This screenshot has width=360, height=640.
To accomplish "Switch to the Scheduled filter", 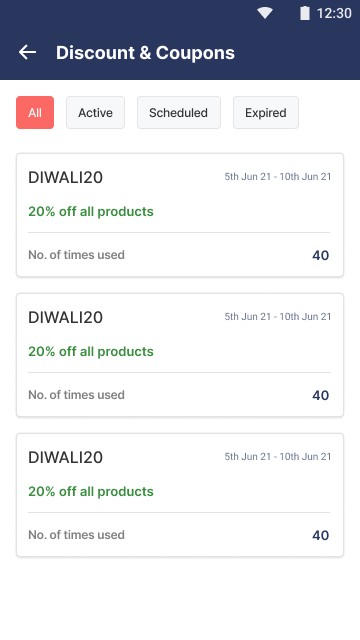I will (179, 113).
